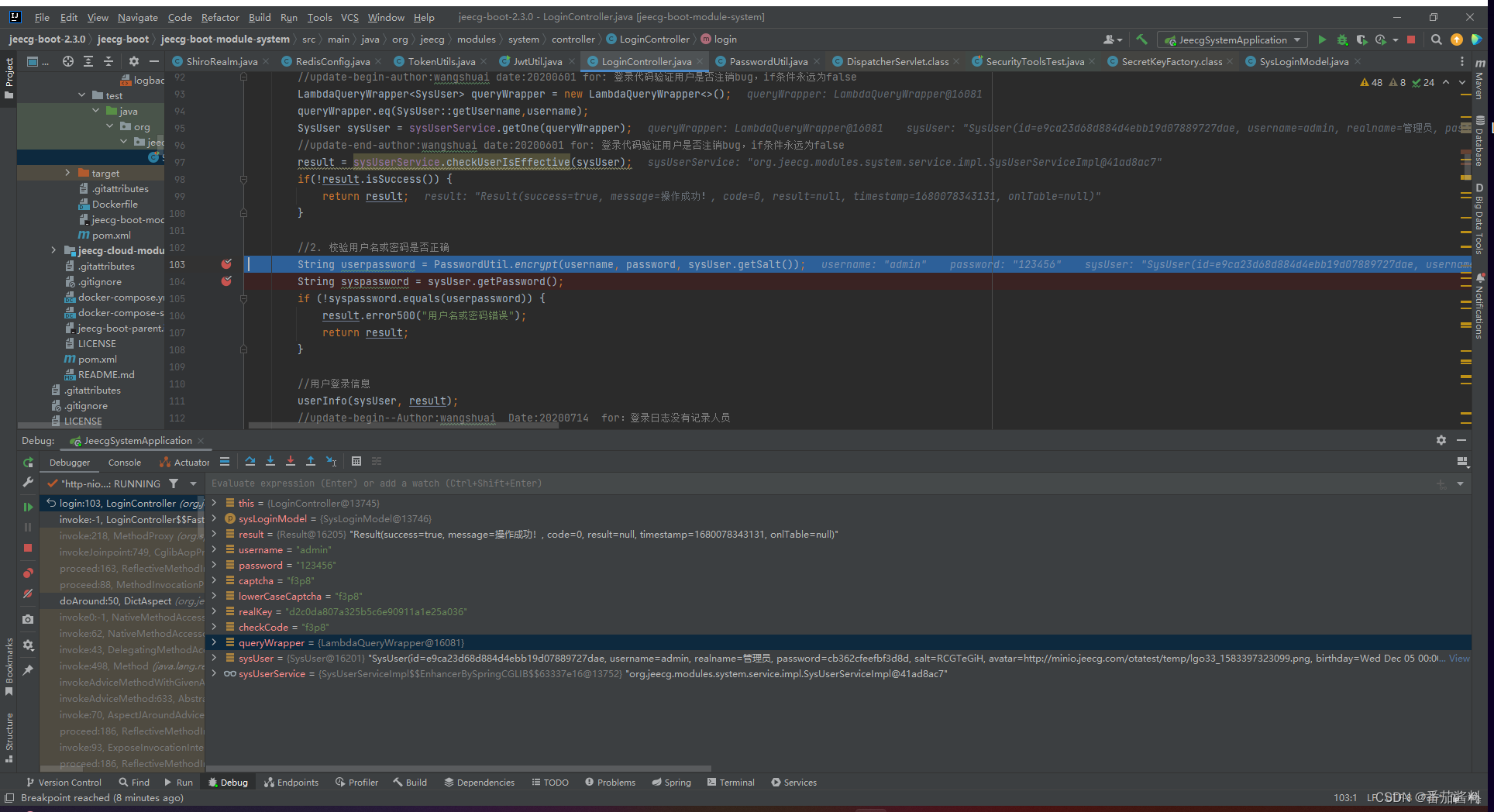Switch to the Console debug tab
Image resolution: width=1494 pixels, height=812 pixels.
125,463
